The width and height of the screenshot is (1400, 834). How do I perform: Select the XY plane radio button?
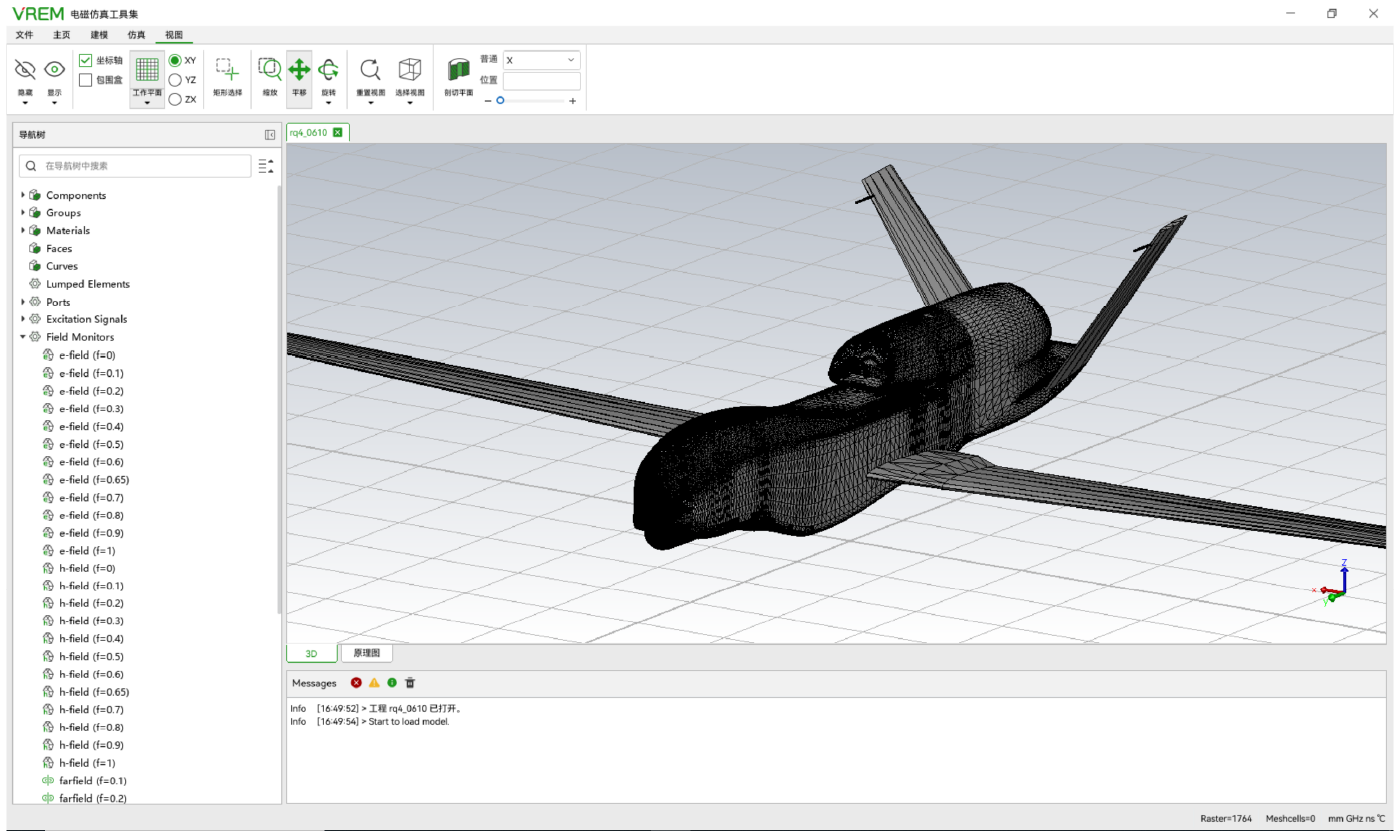point(175,60)
